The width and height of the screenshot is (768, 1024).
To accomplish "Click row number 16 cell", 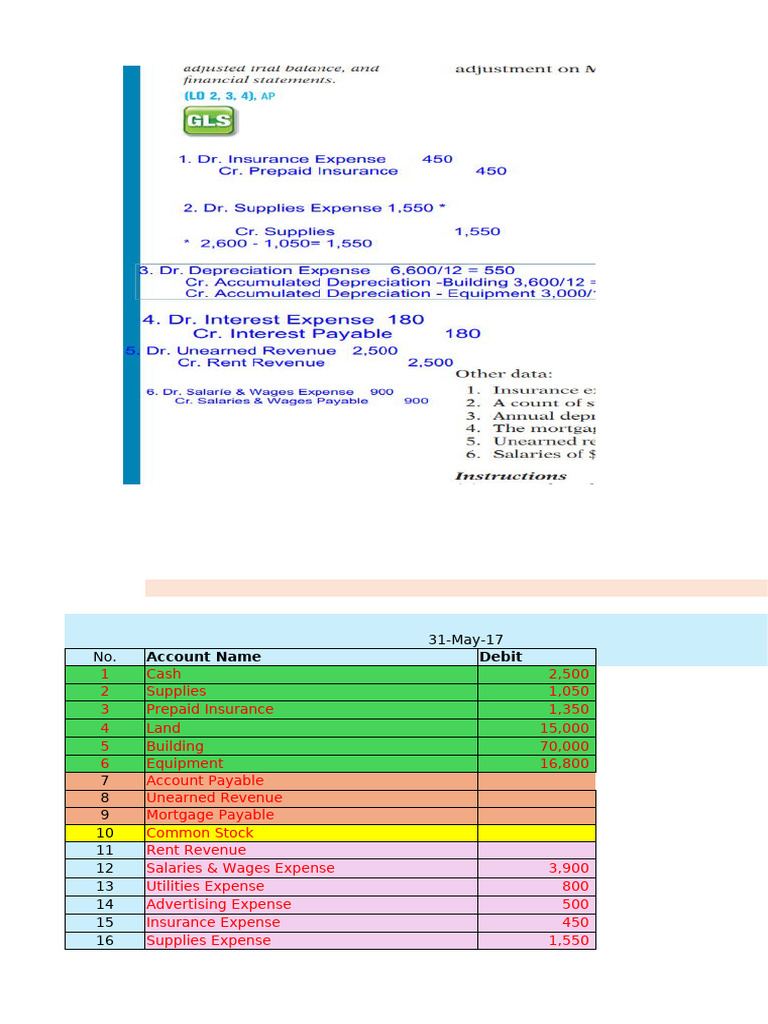I will point(104,940).
